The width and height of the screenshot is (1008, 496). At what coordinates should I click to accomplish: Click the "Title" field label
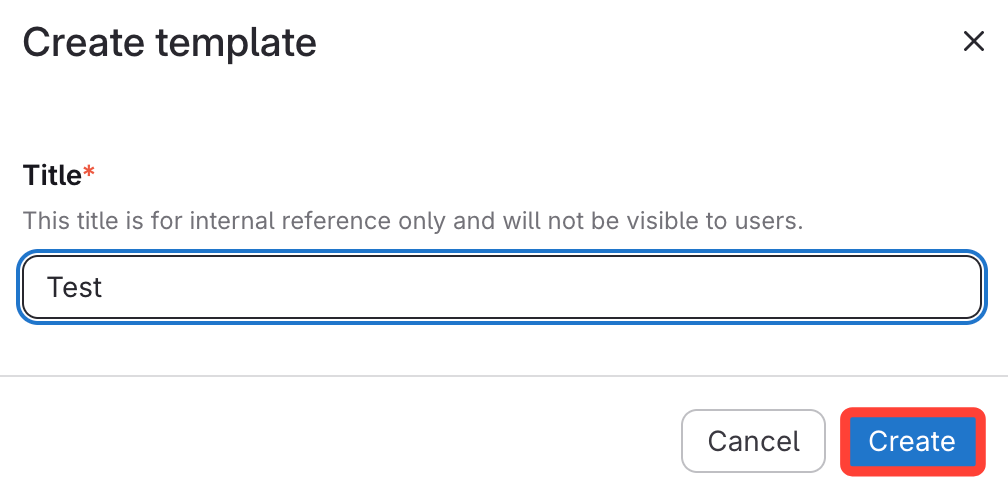[52, 176]
